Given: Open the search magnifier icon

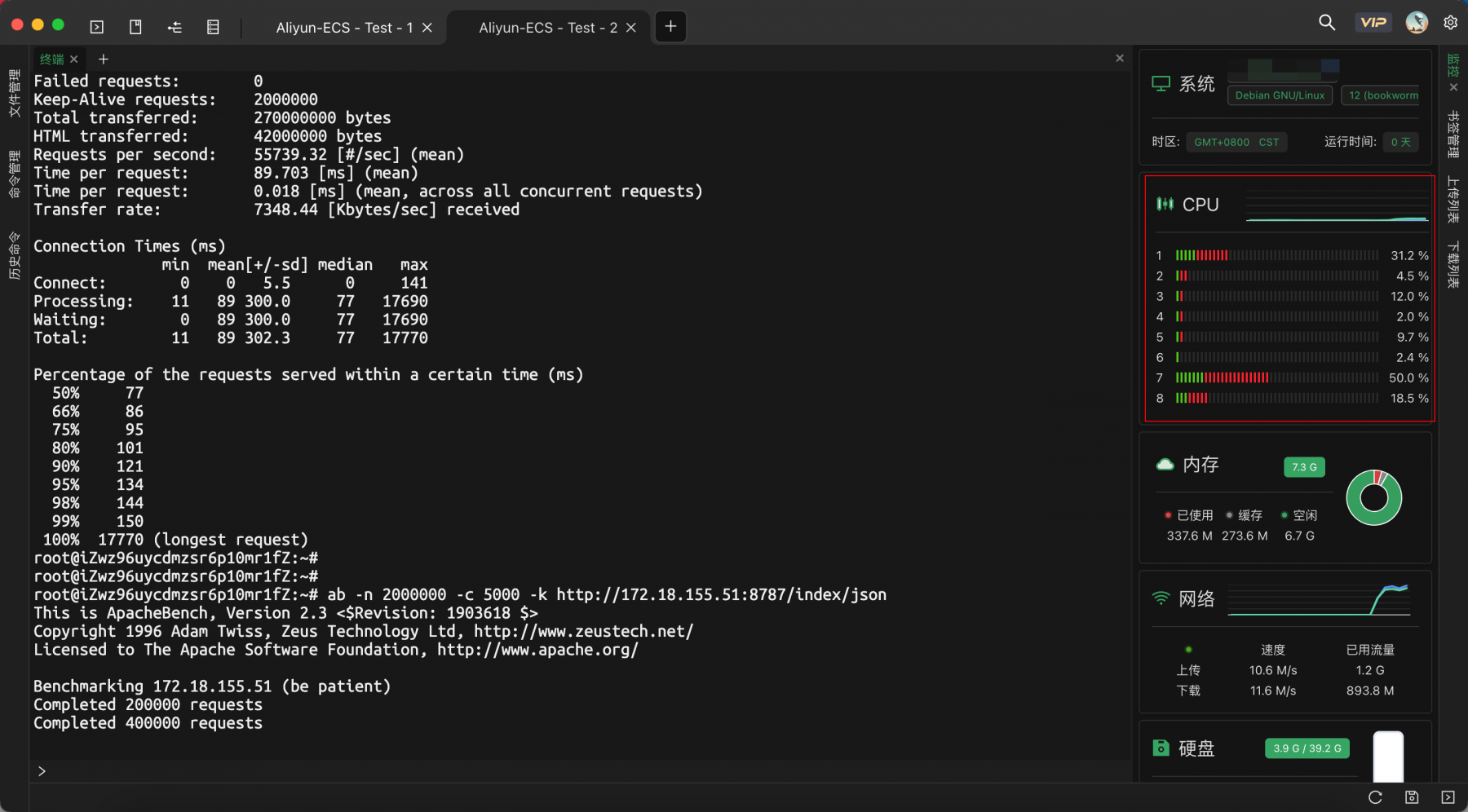Looking at the screenshot, I should (1327, 23).
